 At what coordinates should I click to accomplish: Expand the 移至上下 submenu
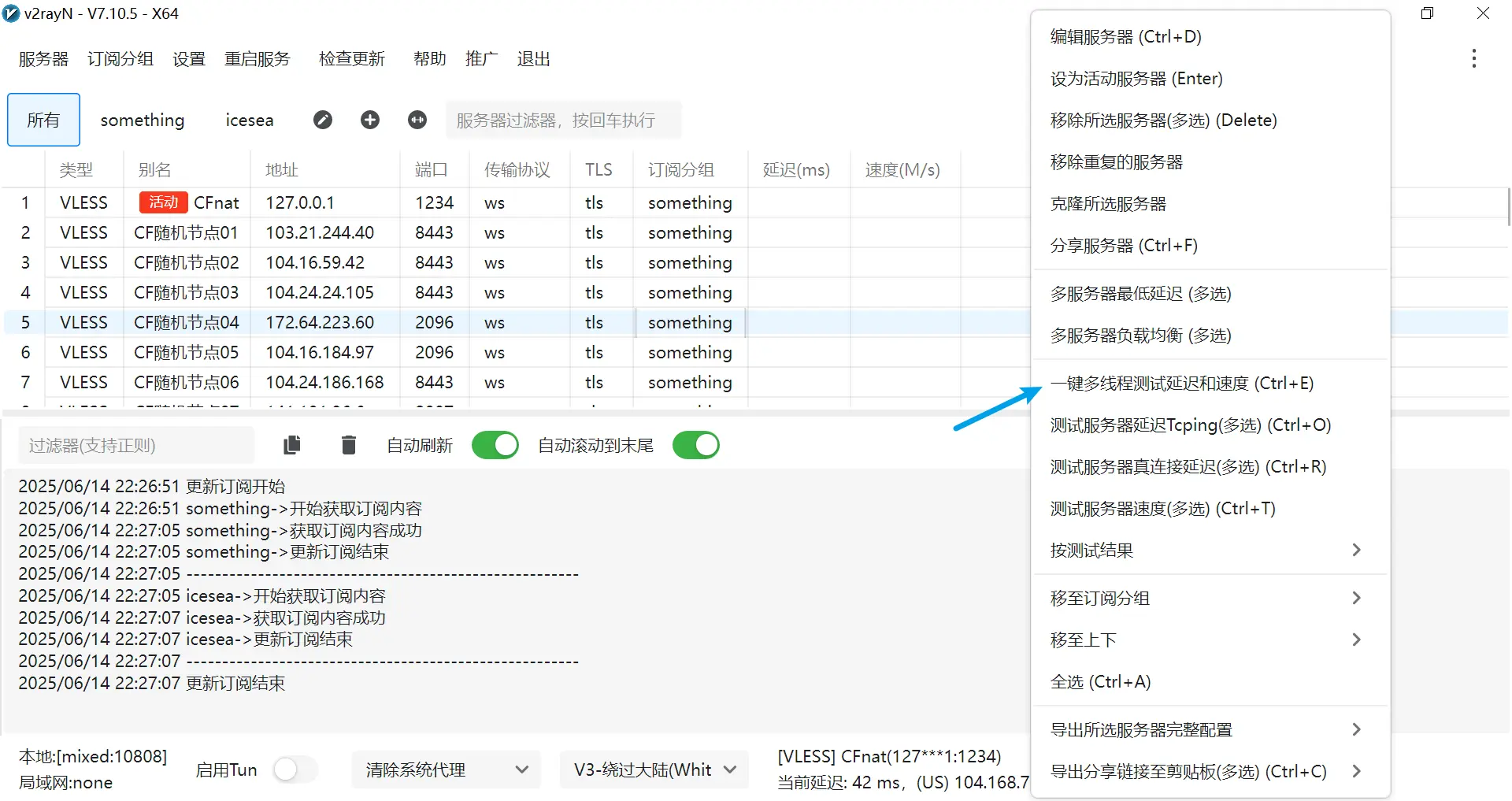click(x=1210, y=640)
